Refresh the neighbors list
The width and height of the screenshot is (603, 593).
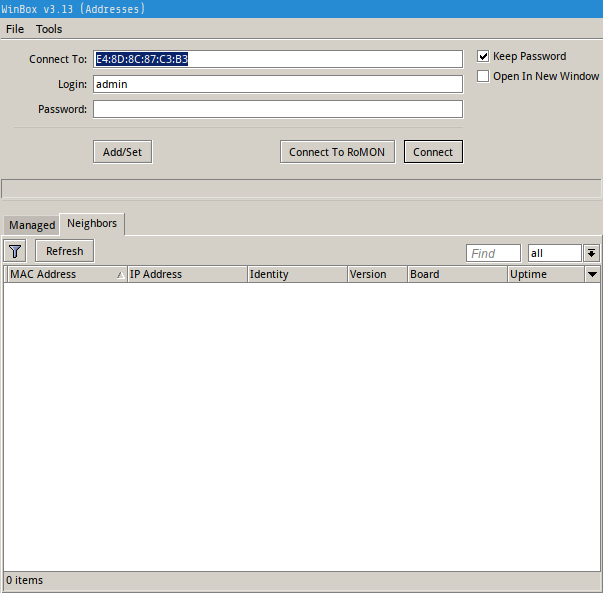click(65, 251)
